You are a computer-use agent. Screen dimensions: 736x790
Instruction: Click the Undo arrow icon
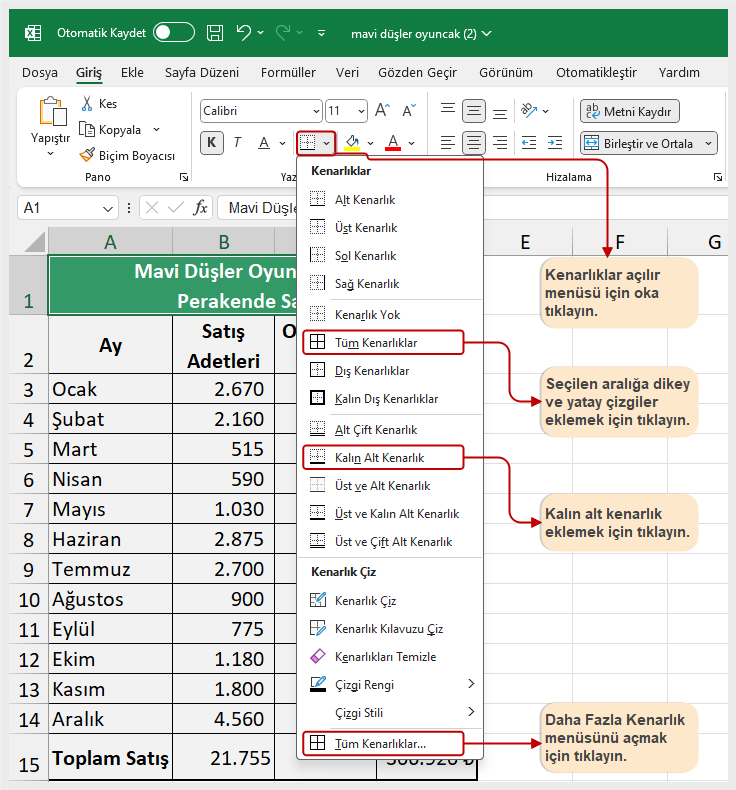point(244,33)
